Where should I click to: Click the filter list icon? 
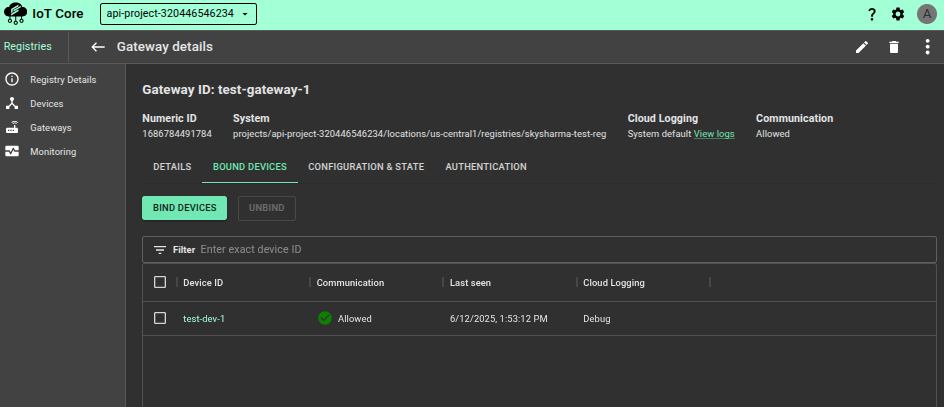[x=160, y=249]
